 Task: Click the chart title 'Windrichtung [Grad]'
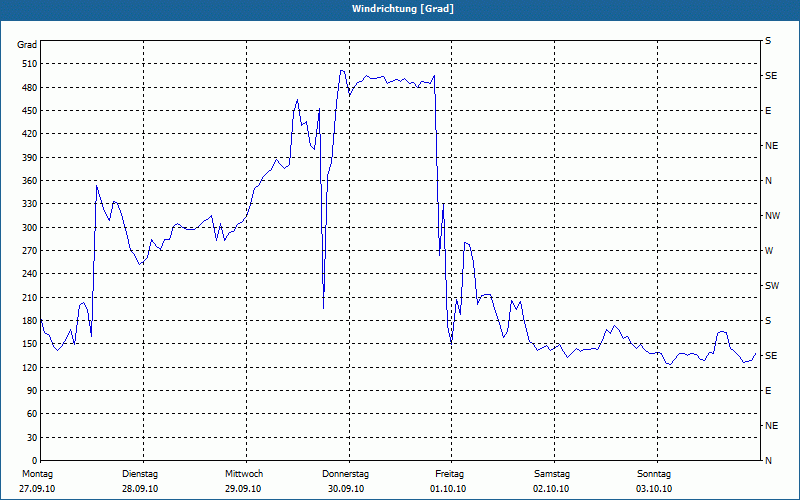point(403,9)
